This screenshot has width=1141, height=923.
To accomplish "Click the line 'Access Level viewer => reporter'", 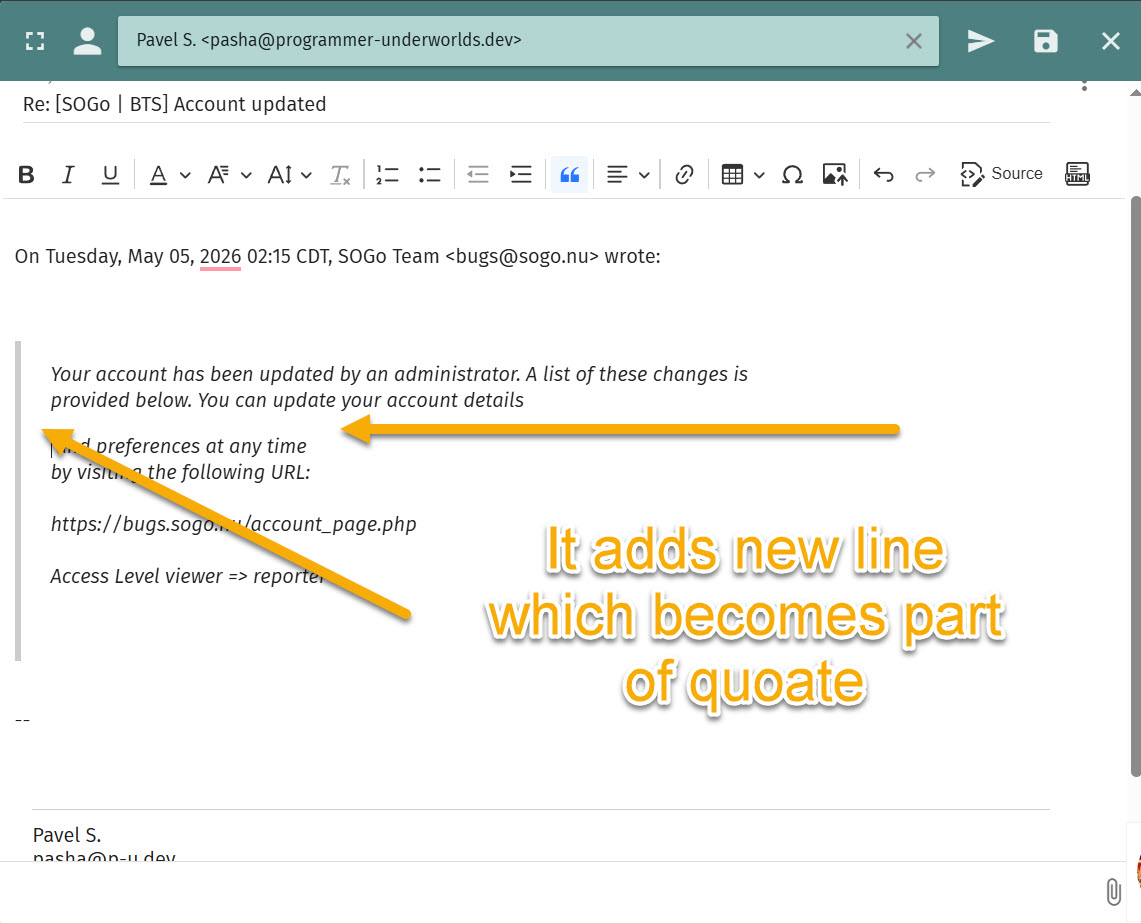I will click(188, 576).
